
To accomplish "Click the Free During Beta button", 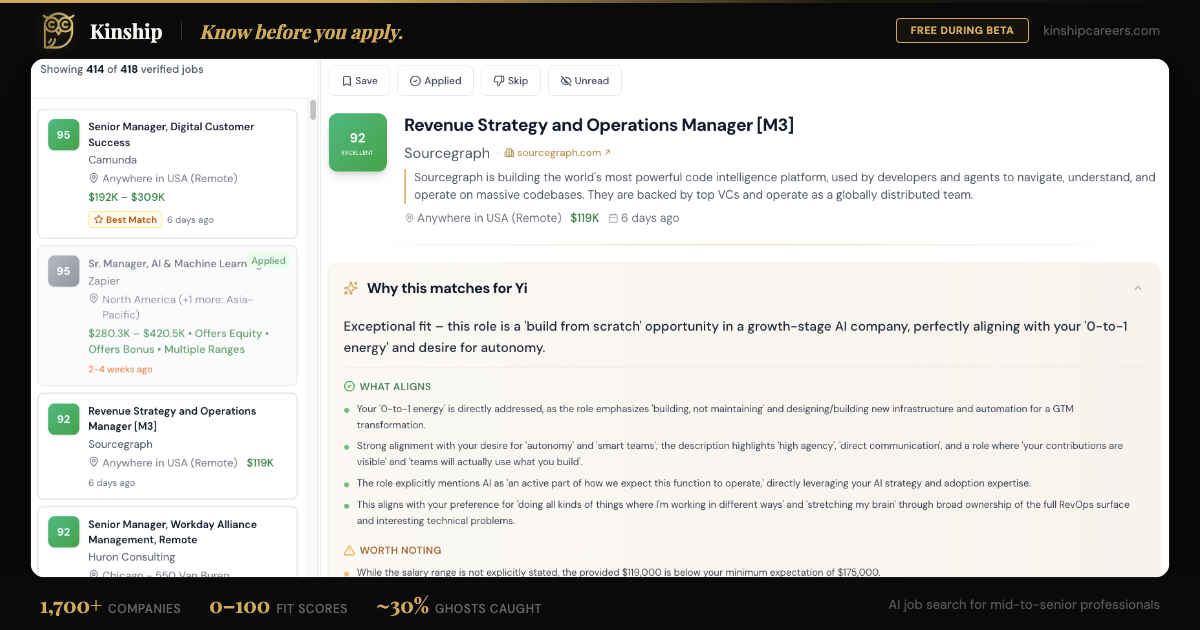I will (962, 31).
